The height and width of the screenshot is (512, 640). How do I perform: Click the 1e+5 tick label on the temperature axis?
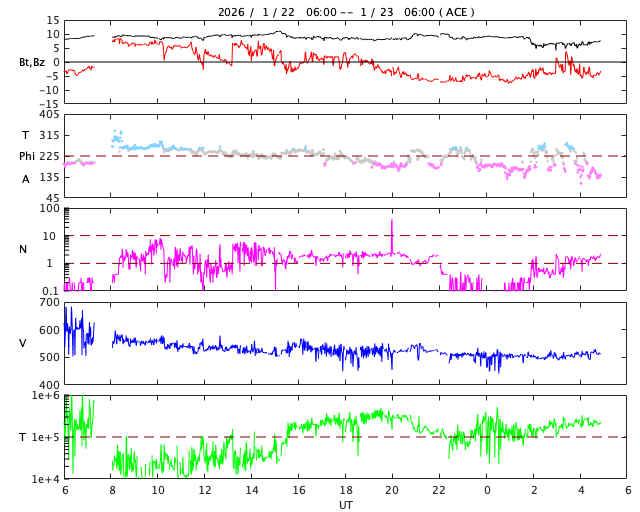[46, 437]
